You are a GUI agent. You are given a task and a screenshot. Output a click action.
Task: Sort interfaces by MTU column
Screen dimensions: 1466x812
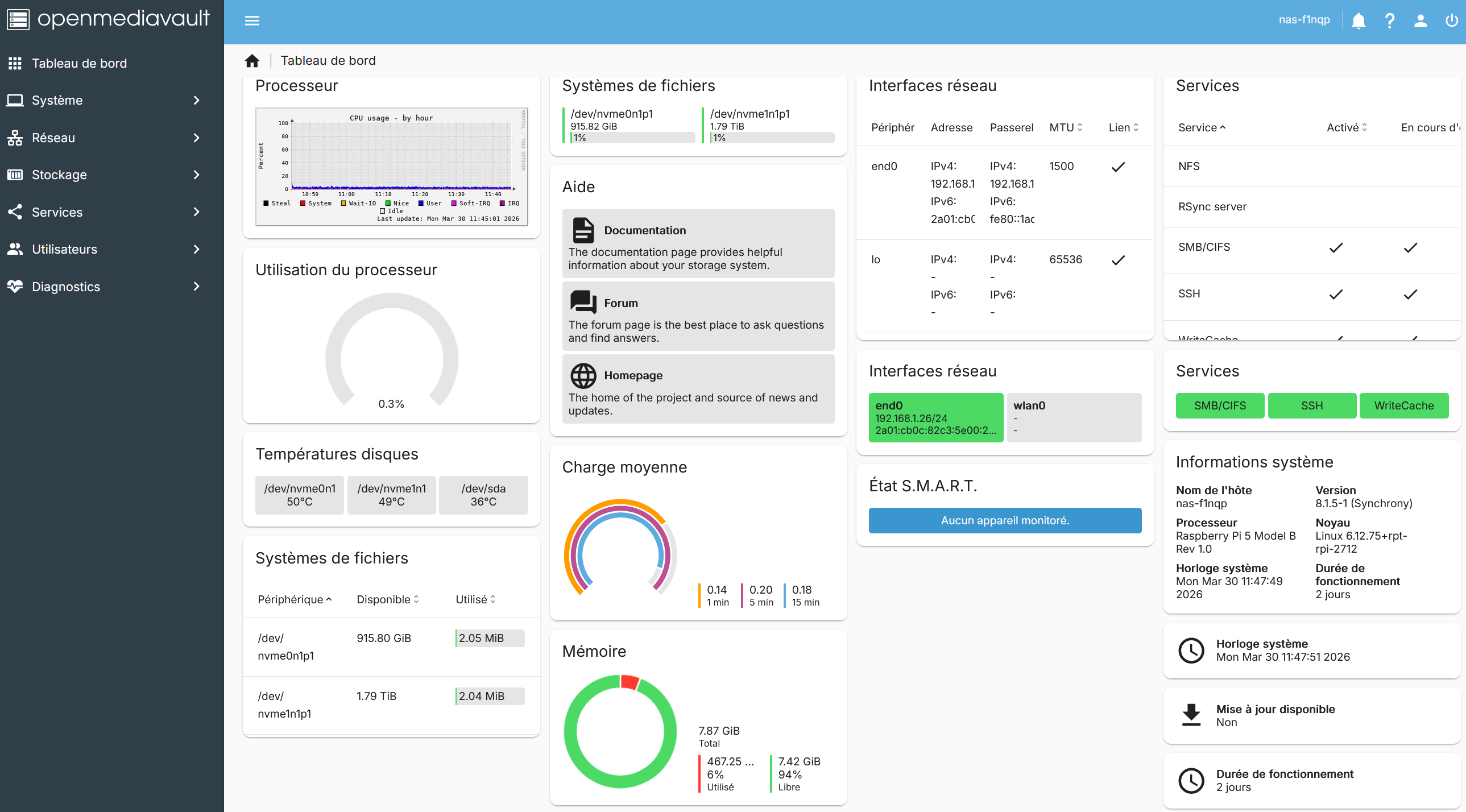(1065, 127)
